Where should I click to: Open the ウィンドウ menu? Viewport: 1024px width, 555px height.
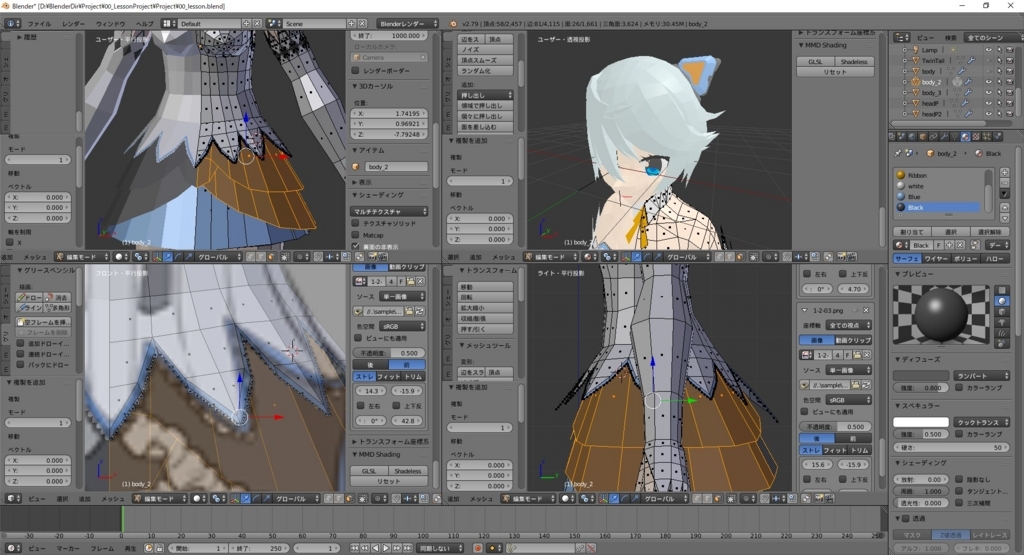pos(110,24)
